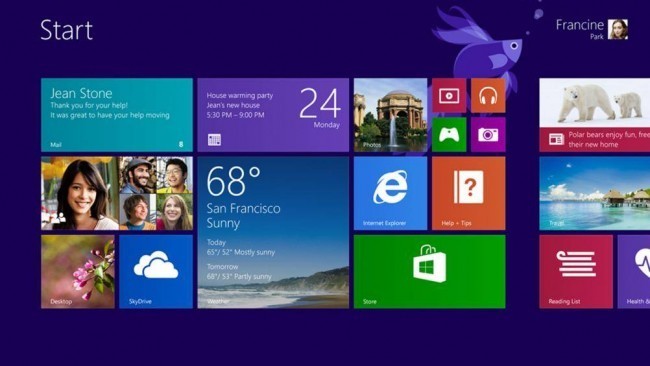Click the 68° temperature reading
The width and height of the screenshot is (650, 366).
233,181
